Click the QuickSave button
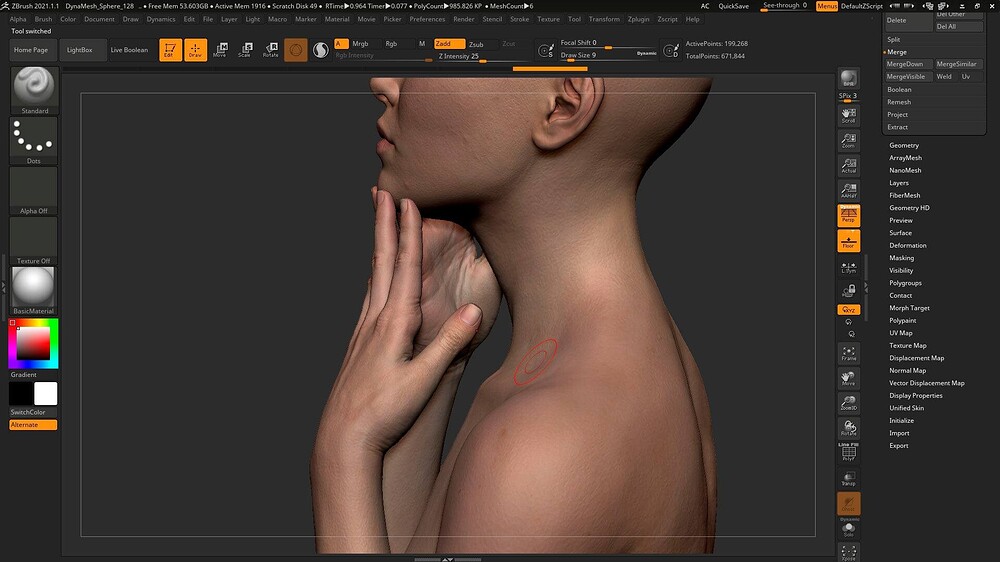Viewport: 1000px width, 562px height. 733,6
